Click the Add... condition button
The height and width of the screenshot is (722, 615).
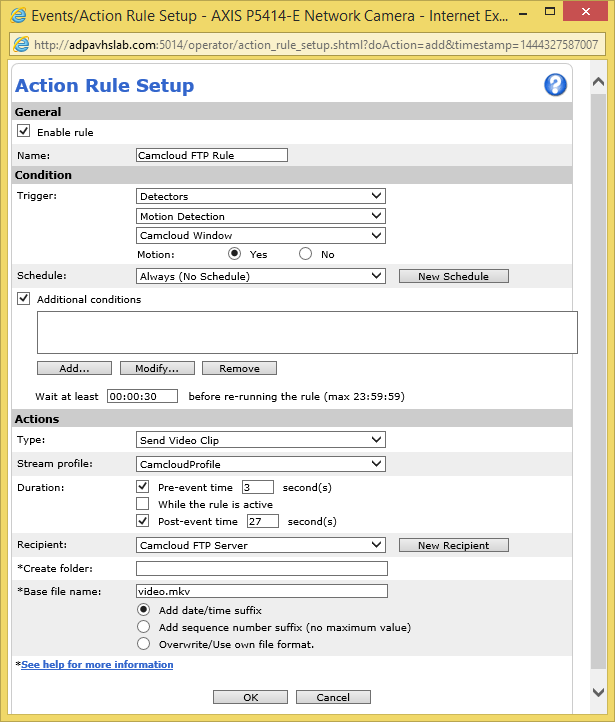[74, 368]
